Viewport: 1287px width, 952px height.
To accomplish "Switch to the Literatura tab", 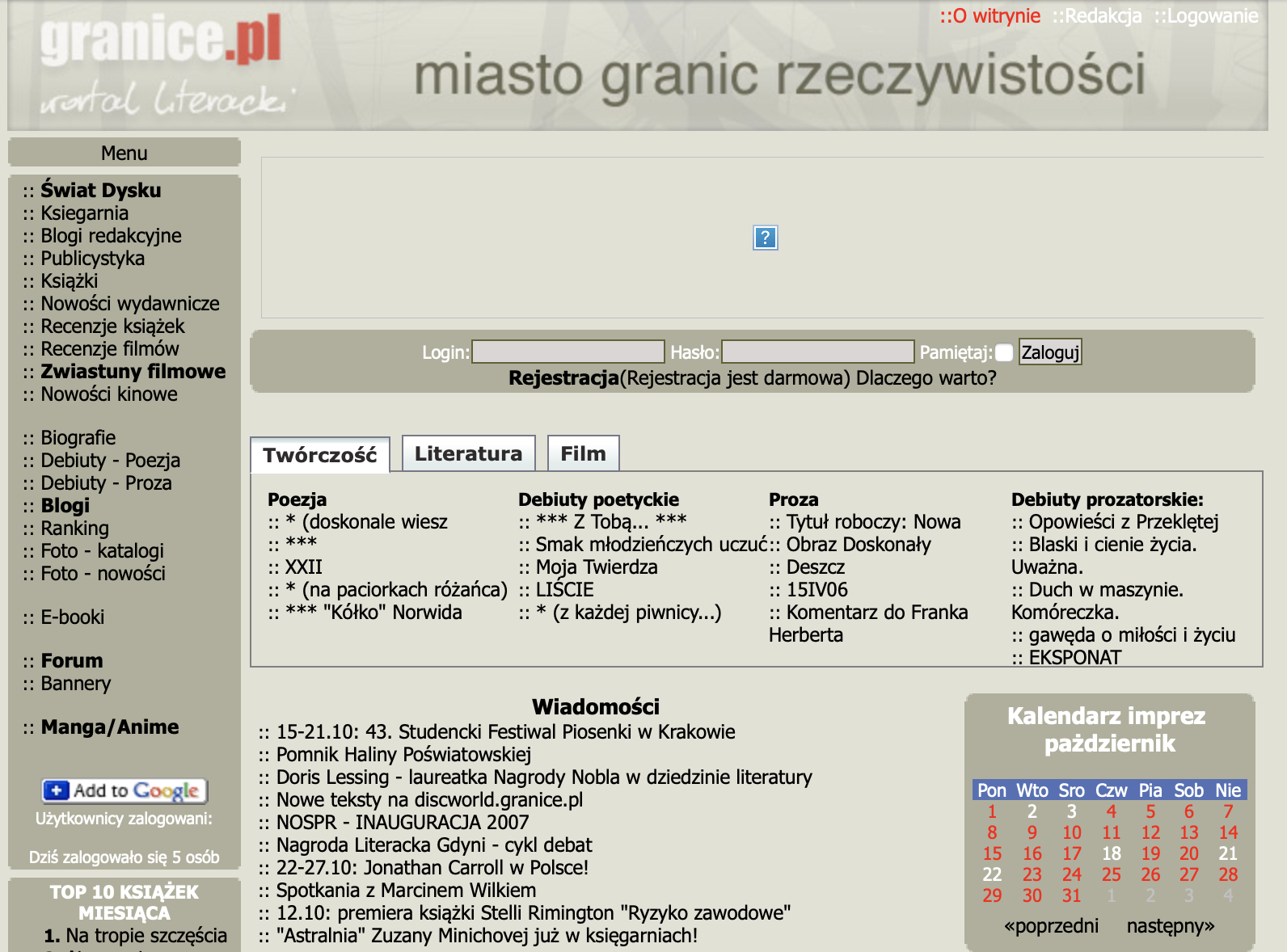I will tap(468, 453).
